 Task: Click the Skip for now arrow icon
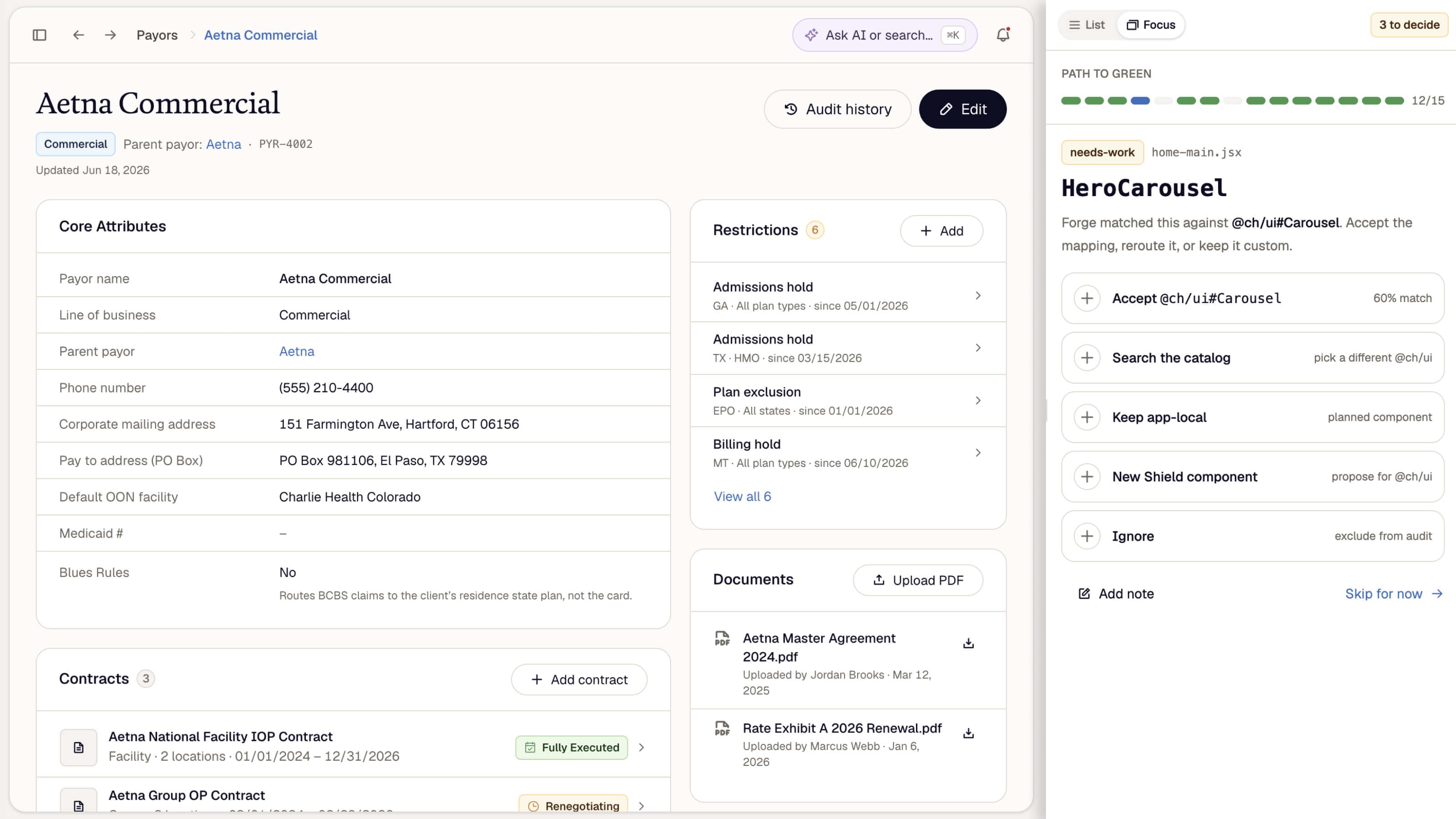click(x=1437, y=593)
